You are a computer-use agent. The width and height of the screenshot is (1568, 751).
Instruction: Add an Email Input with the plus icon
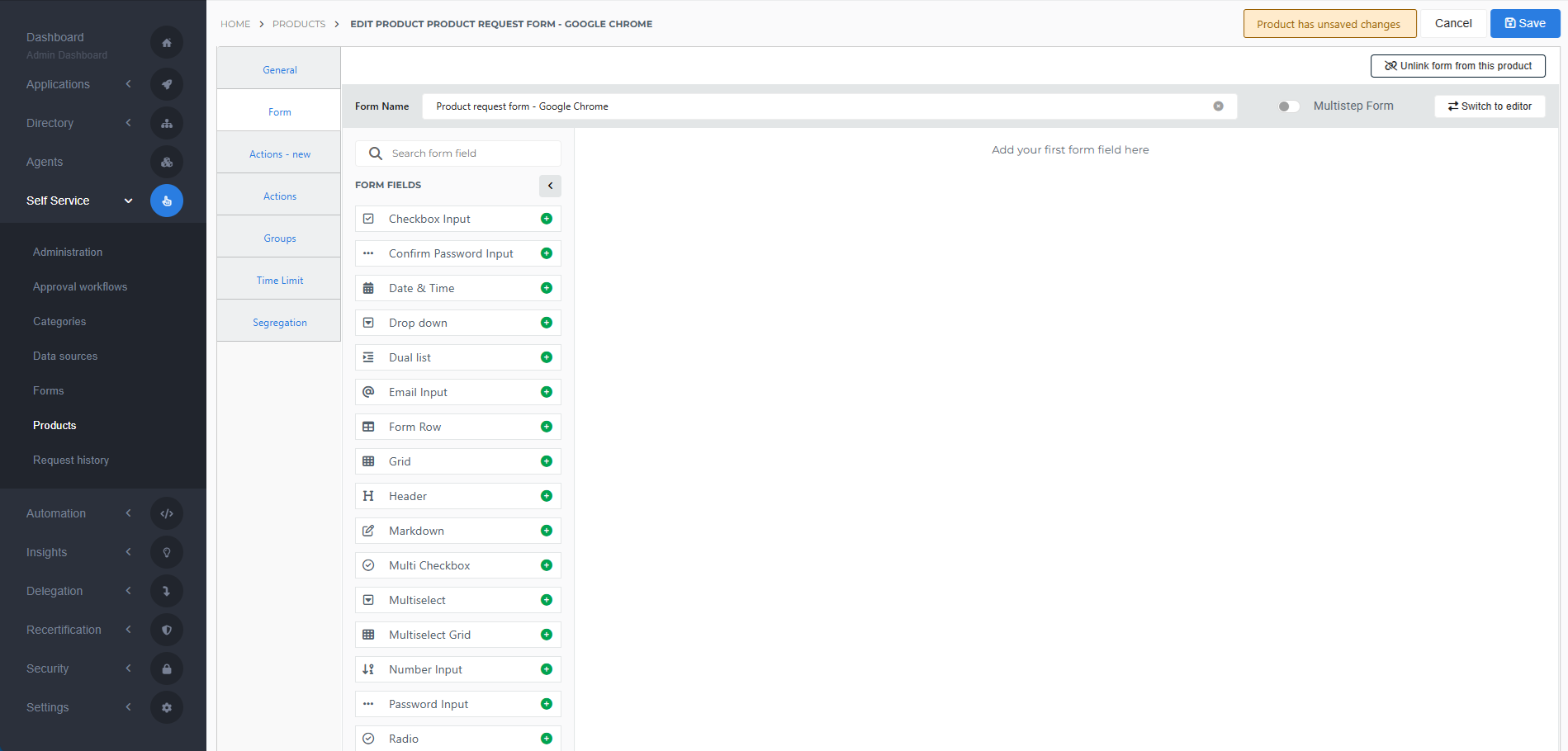pyautogui.click(x=547, y=392)
